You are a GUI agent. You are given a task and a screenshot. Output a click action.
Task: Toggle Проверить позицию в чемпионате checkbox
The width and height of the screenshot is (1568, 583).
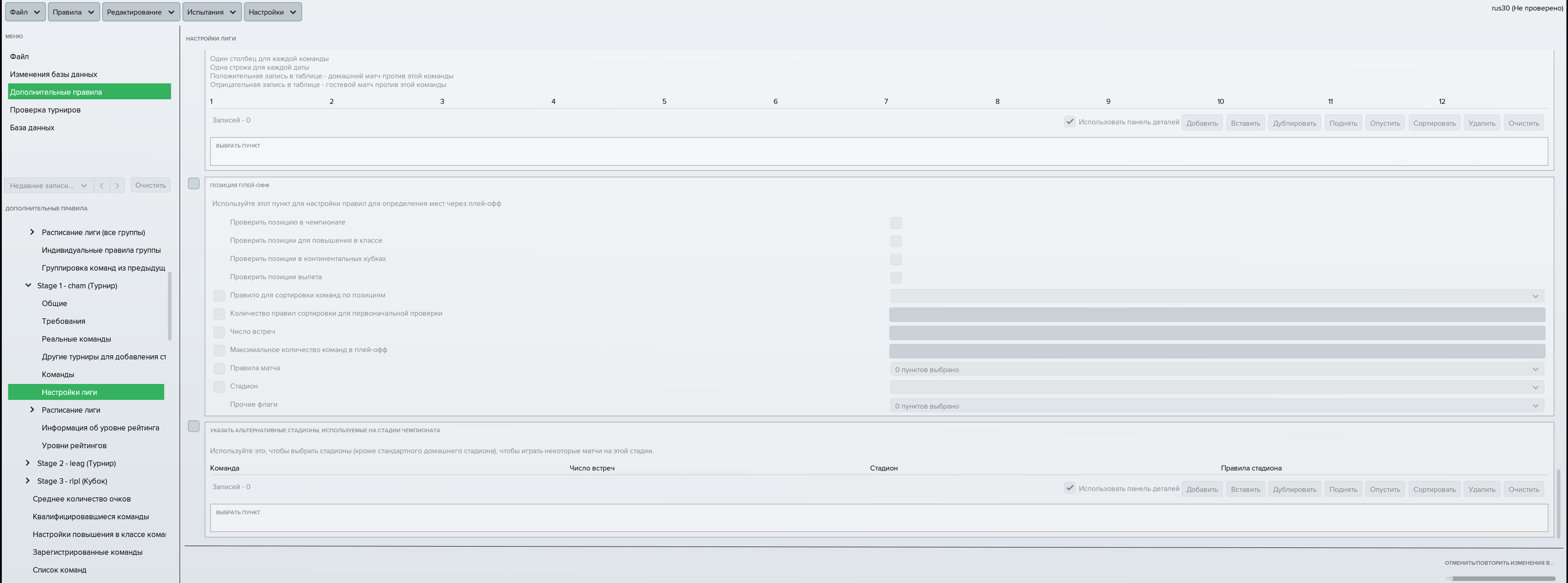click(895, 223)
